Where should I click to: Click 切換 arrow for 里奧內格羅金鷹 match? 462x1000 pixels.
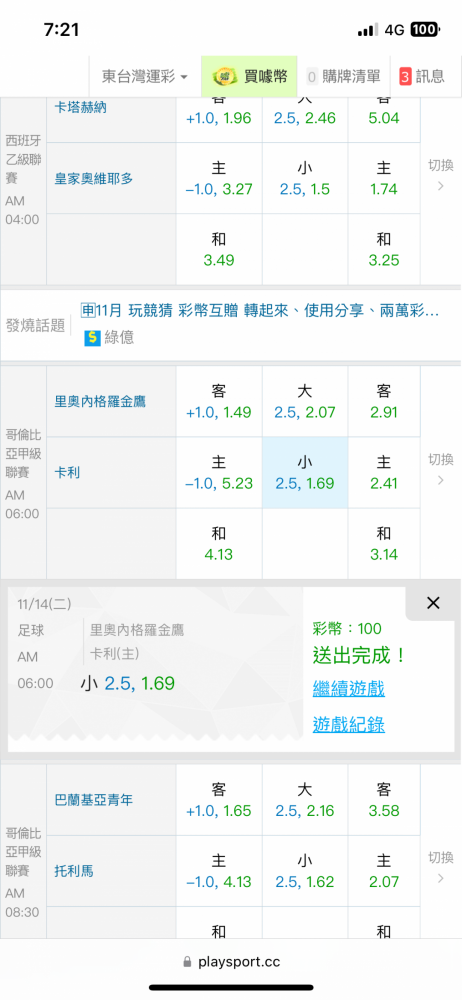(x=440, y=469)
